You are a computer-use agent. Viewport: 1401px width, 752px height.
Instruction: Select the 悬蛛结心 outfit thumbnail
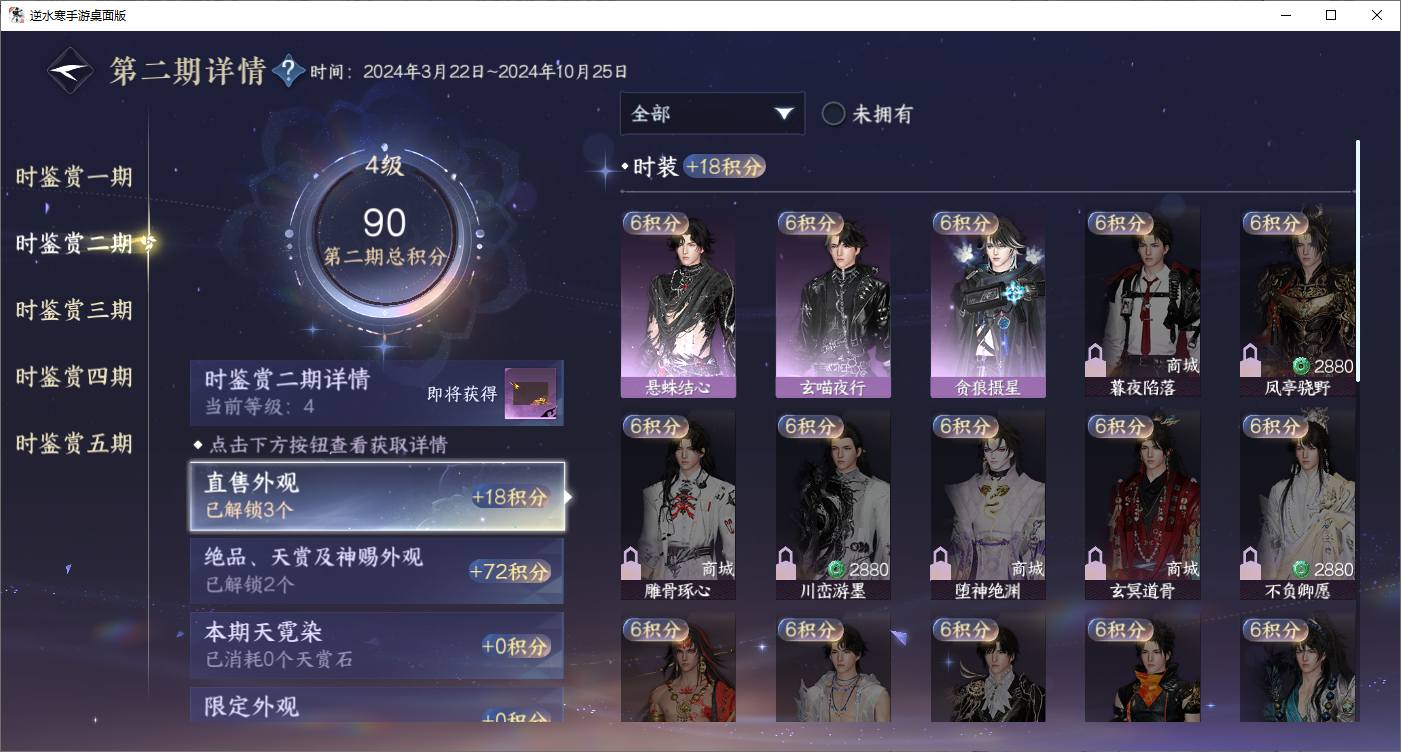678,302
